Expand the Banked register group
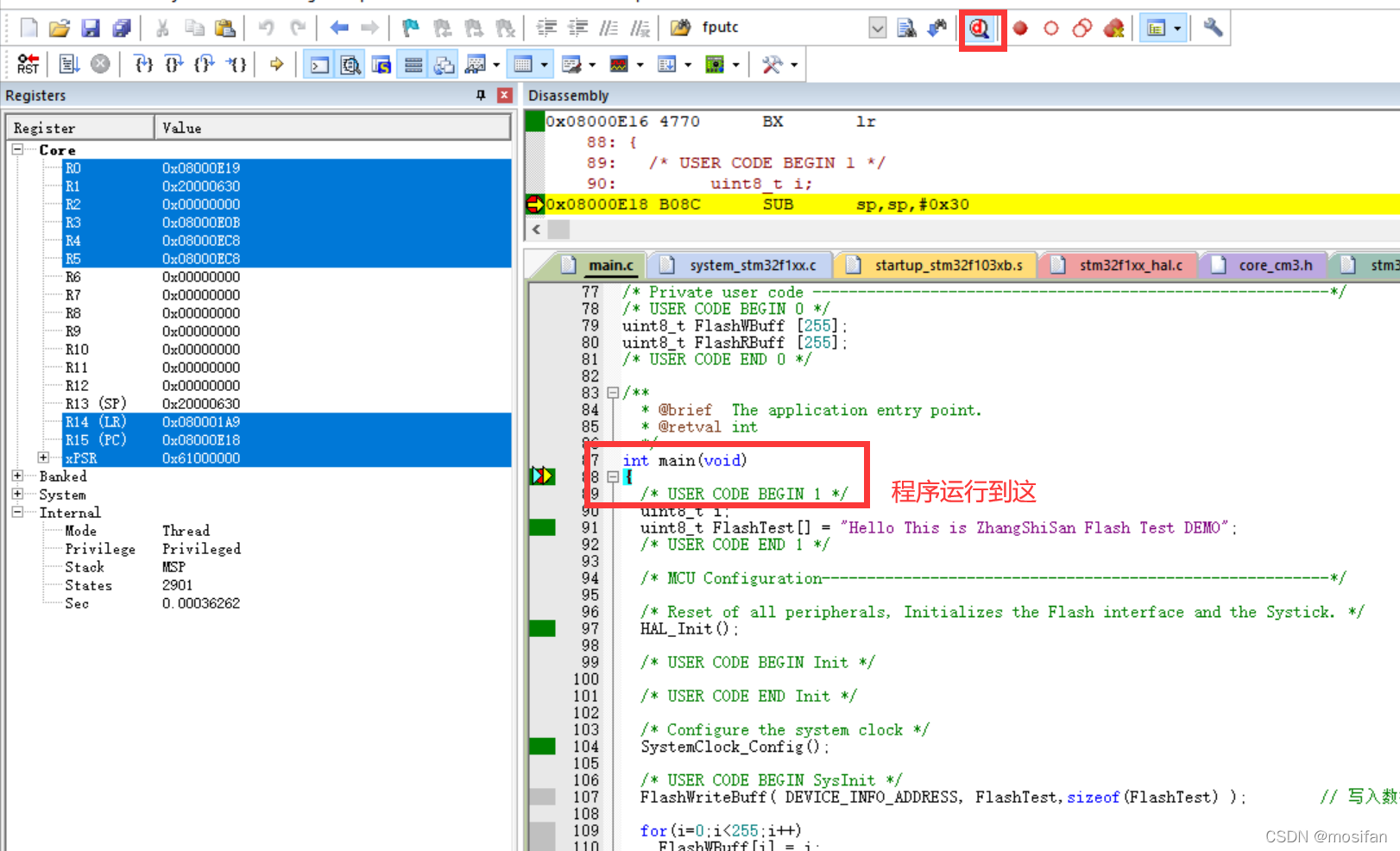Image resolution: width=1400 pixels, height=851 pixels. (x=17, y=476)
